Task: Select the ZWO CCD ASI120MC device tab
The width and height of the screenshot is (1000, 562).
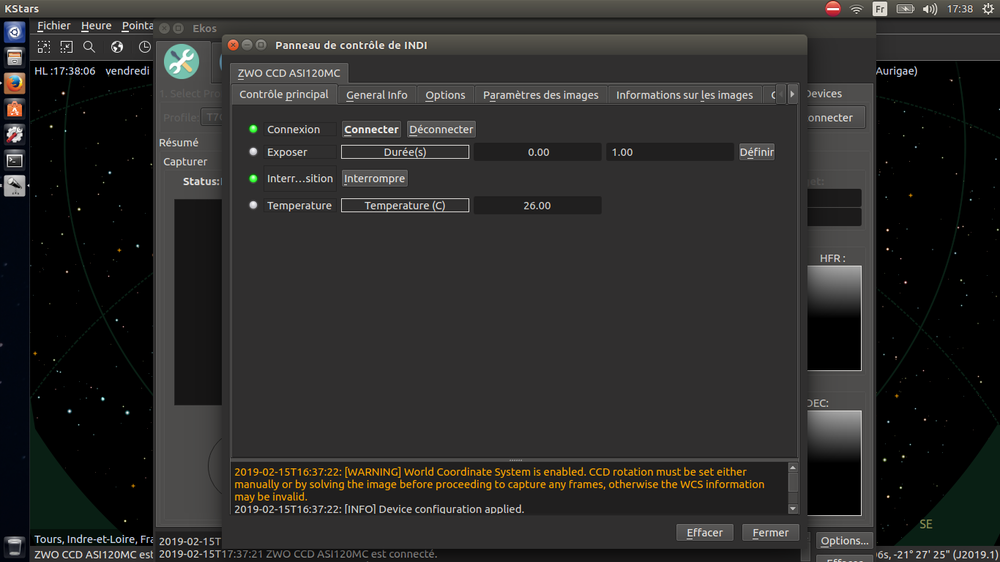Action: pyautogui.click(x=289, y=73)
